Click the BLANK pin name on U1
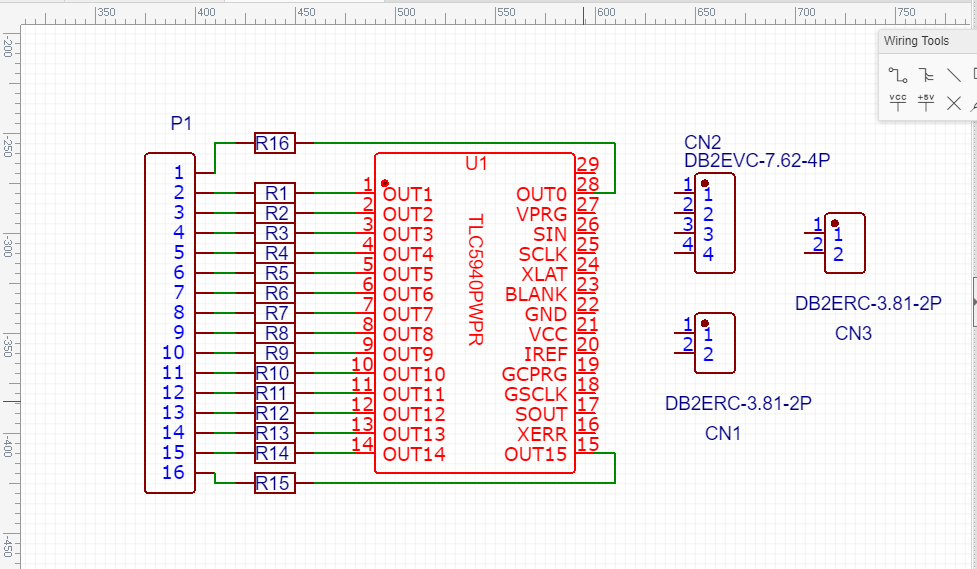The width and height of the screenshot is (977, 569). tap(536, 294)
